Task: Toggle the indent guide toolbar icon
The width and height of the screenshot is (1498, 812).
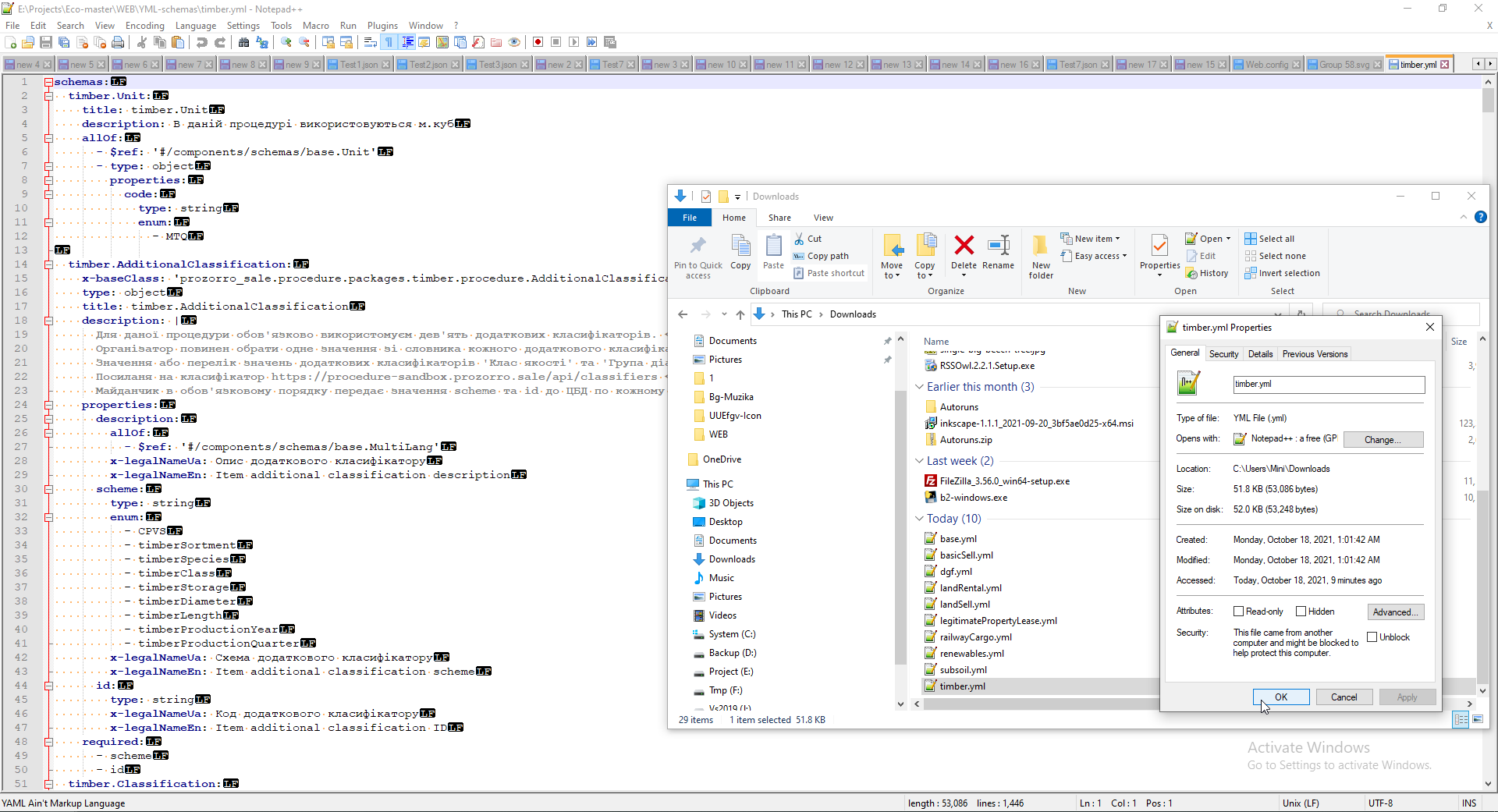Action: click(406, 42)
